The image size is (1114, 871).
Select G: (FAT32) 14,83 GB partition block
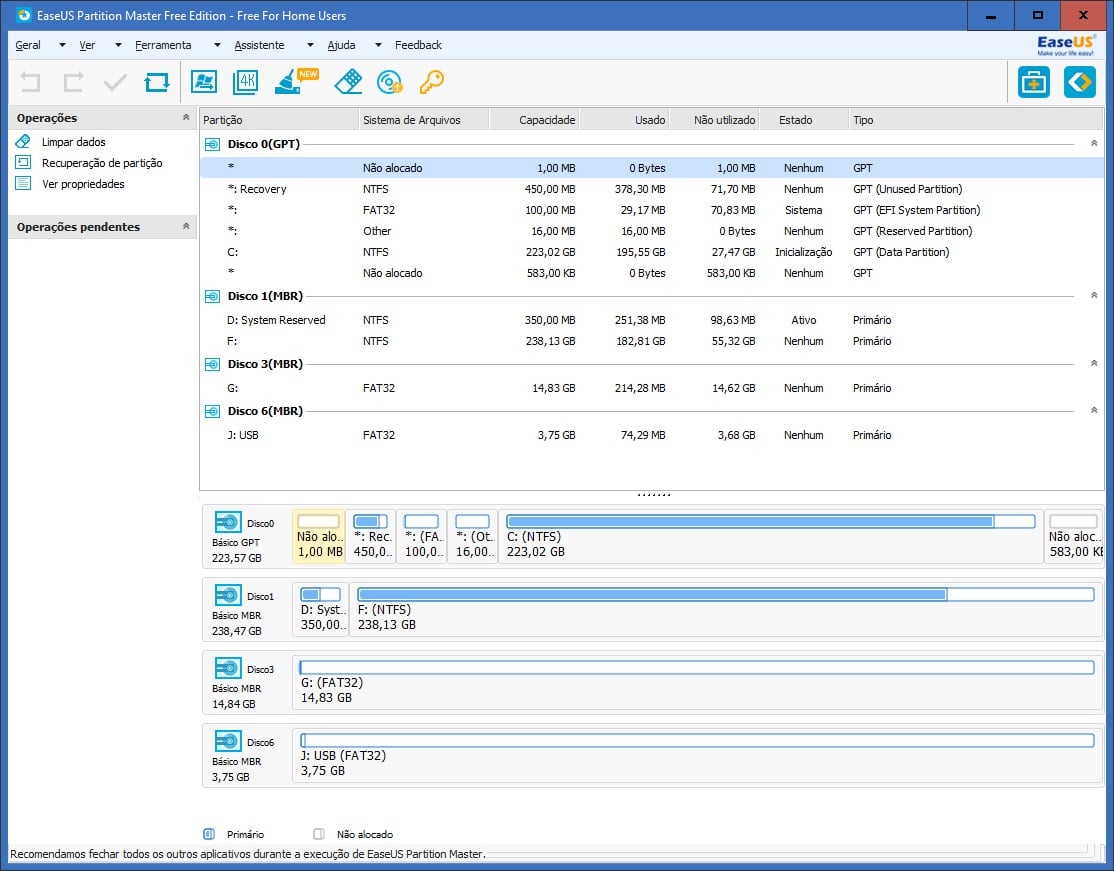pos(696,682)
